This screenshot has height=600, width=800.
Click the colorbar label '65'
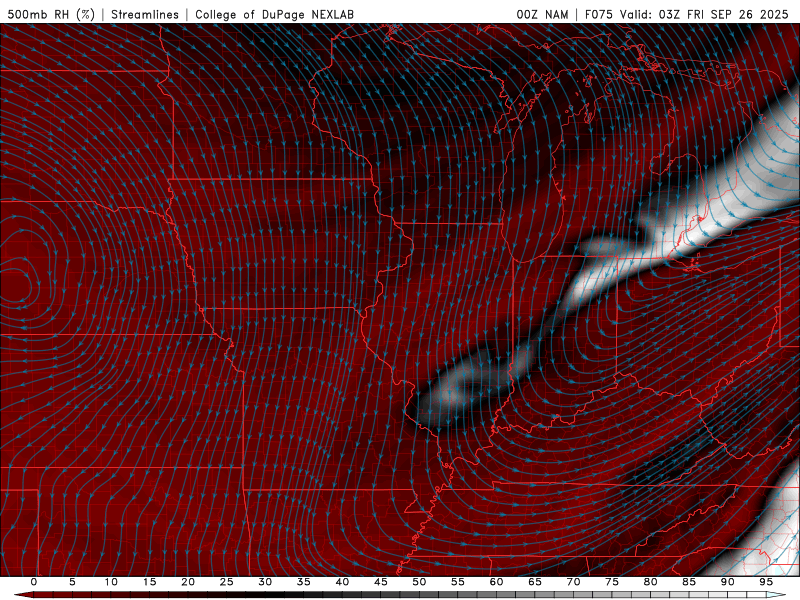535,582
